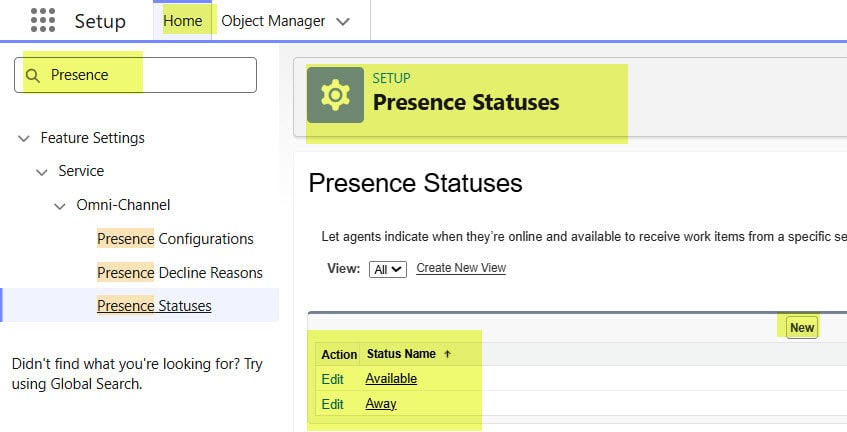Select Service tree label

(x=81, y=171)
